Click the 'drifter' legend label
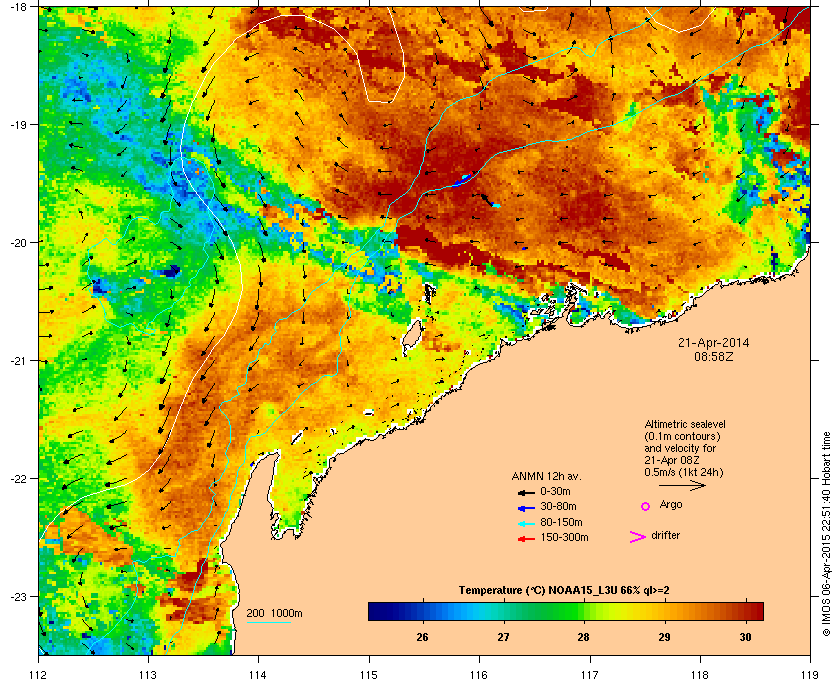Image resolution: width=840 pixels, height=680 pixels. [x=665, y=535]
